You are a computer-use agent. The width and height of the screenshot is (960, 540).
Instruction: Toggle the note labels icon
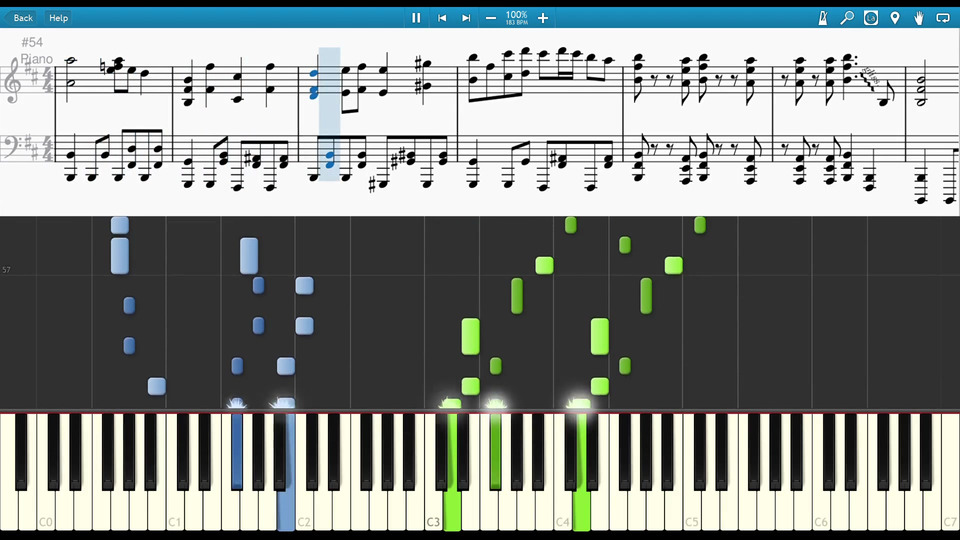871,18
